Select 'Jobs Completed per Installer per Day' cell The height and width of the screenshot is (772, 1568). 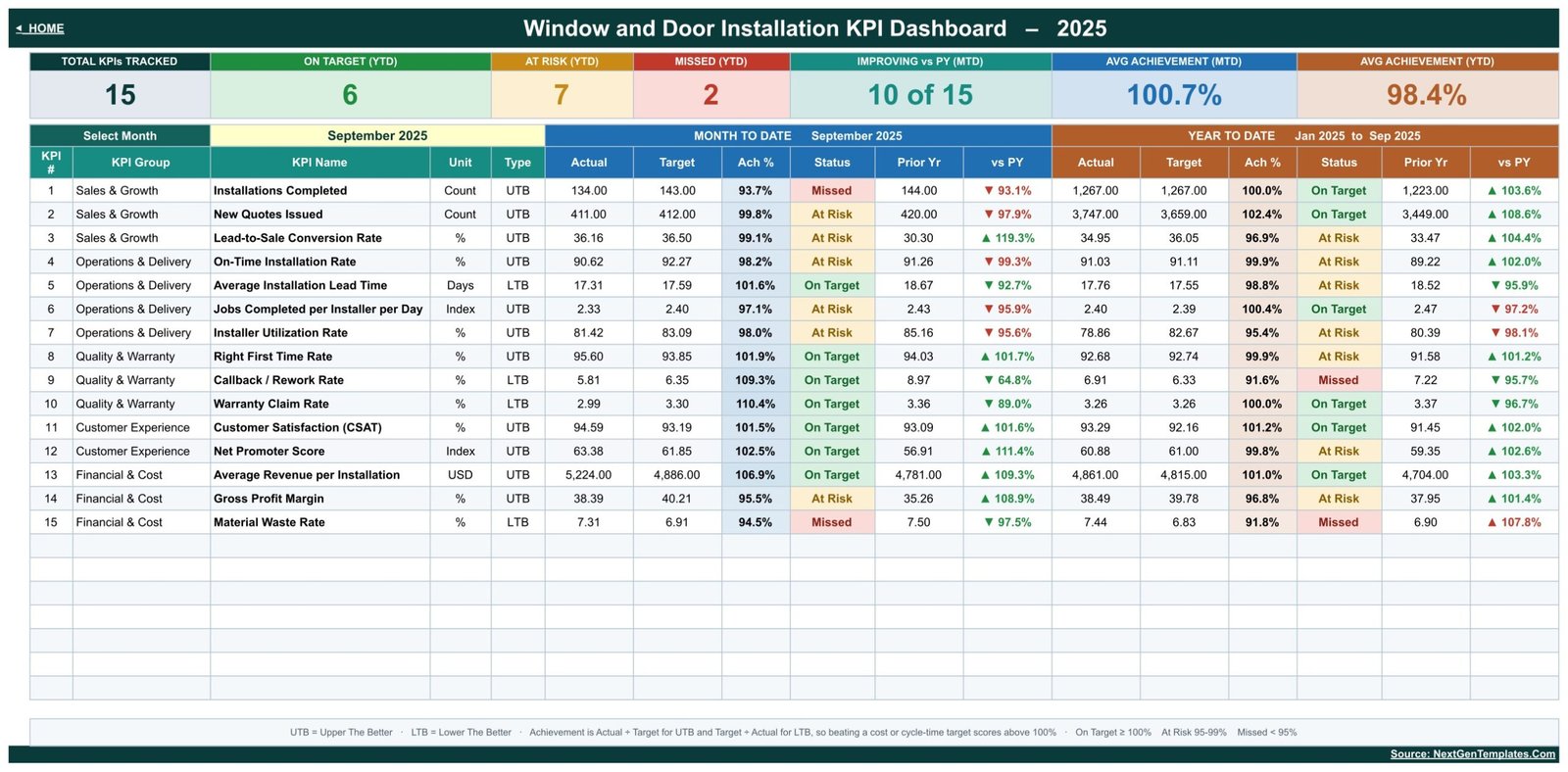point(319,309)
